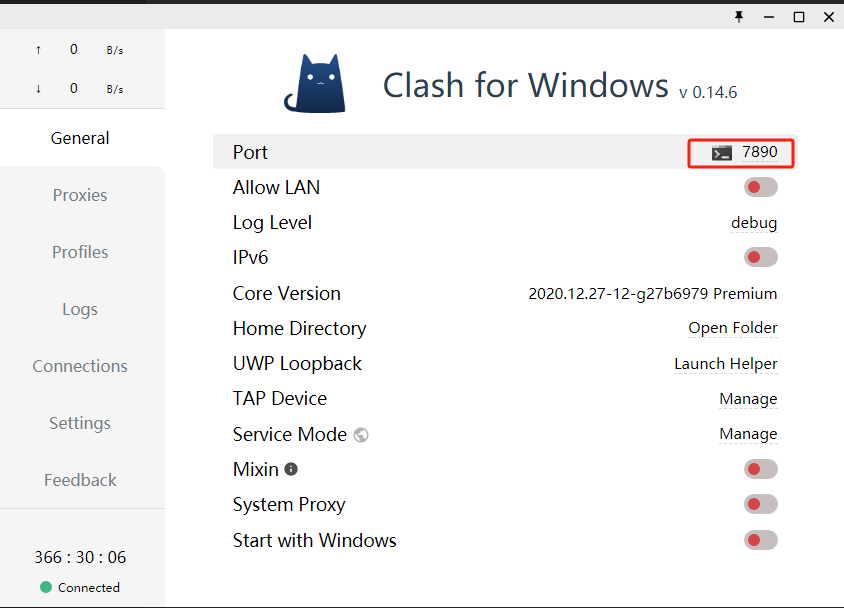844x608 pixels.
Task: Click the Connected status text
Action: tap(89, 588)
